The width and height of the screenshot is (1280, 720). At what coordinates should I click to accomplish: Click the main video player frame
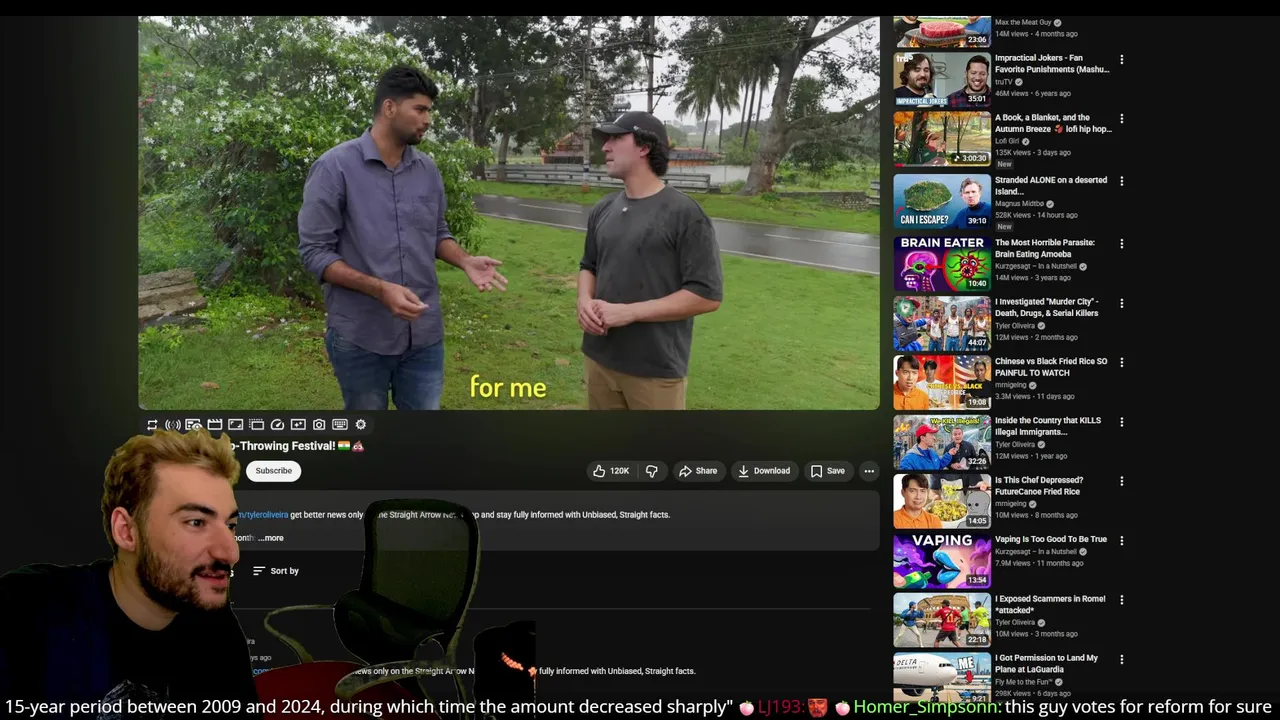tap(509, 212)
